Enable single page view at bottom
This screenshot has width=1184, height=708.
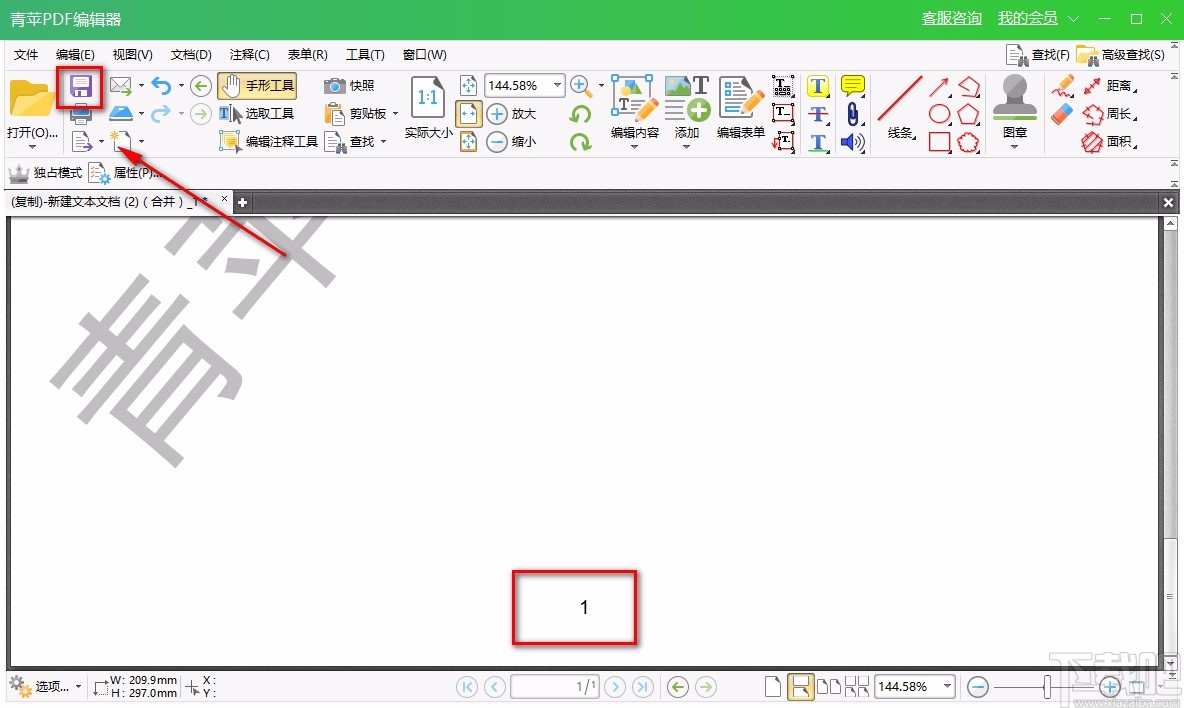coord(773,686)
